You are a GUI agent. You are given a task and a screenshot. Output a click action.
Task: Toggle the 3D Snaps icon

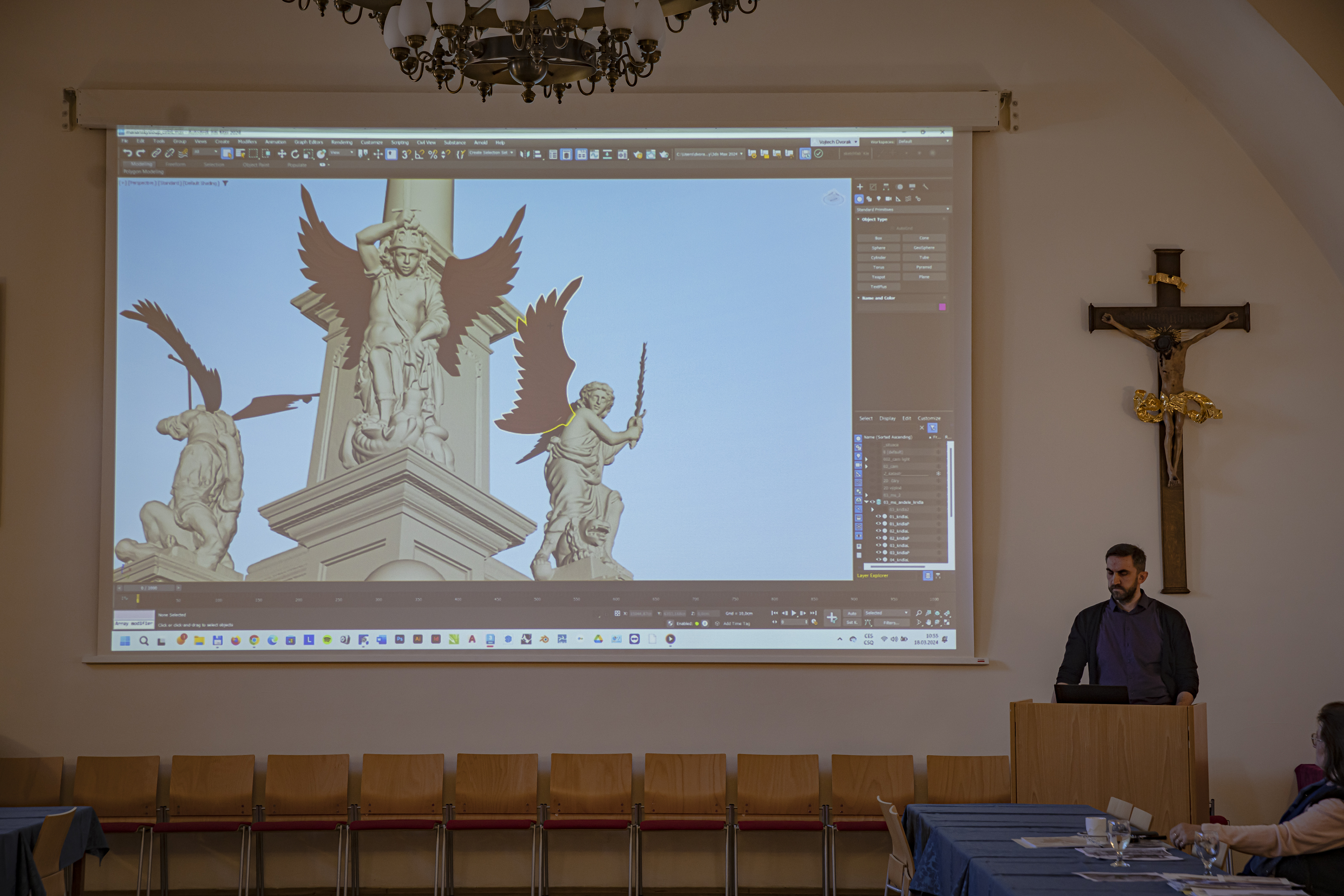click(406, 154)
